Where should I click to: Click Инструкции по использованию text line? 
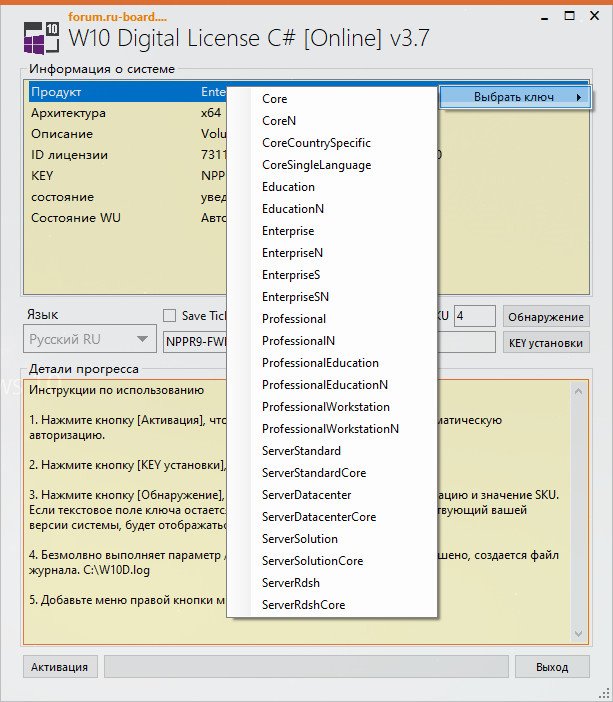[116, 390]
